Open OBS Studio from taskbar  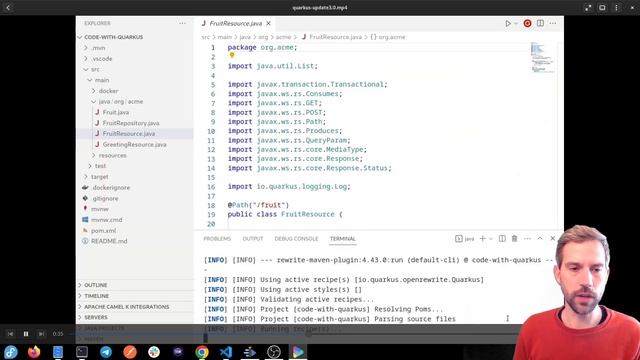tap(274, 352)
